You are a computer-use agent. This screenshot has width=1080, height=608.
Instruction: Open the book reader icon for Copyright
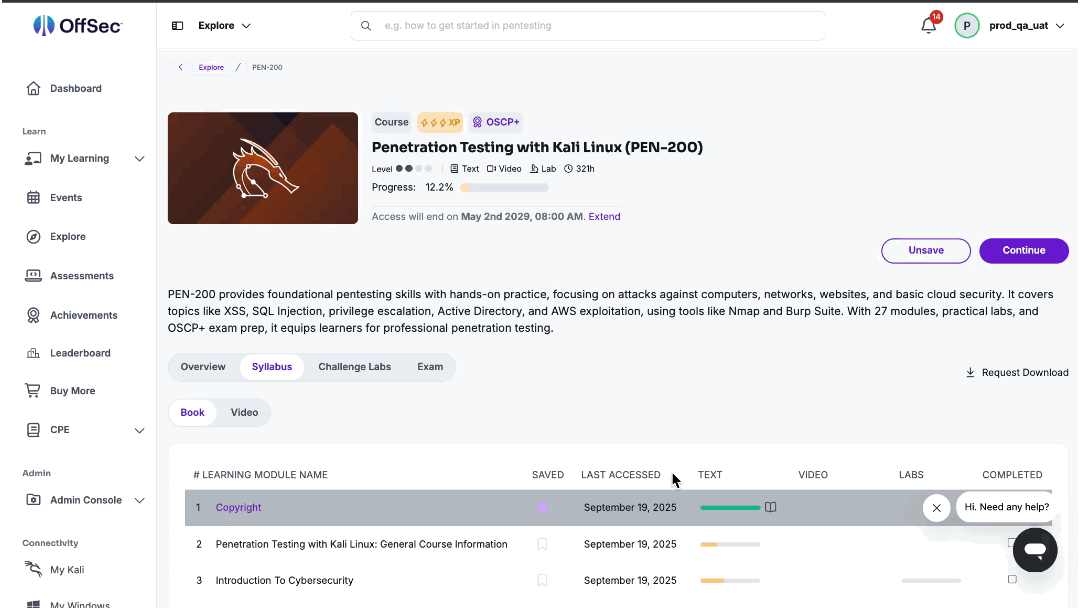tap(770, 507)
